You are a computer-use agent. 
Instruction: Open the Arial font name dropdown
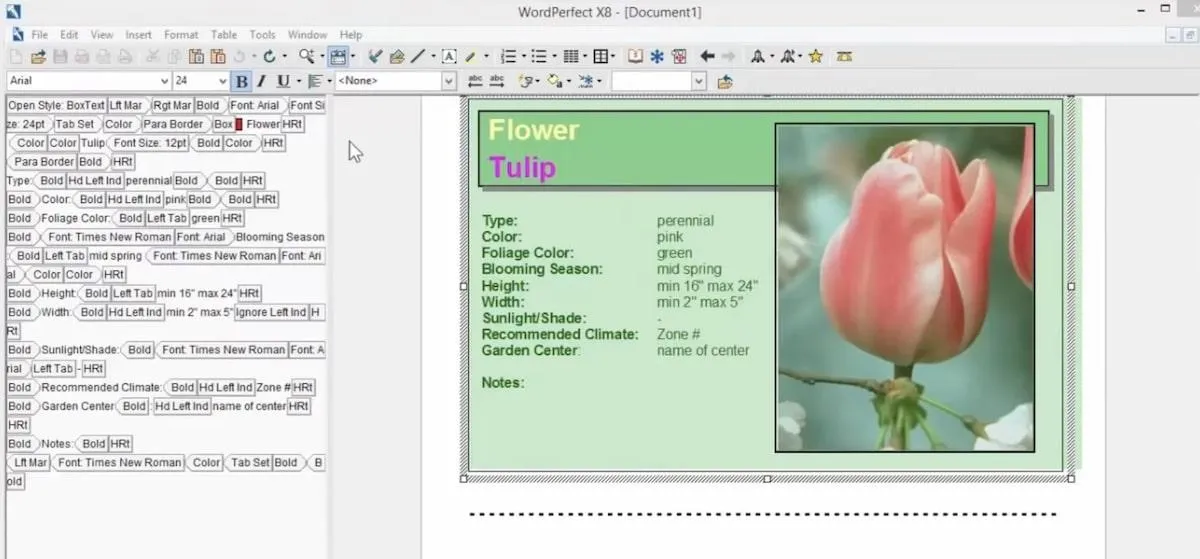tap(164, 81)
